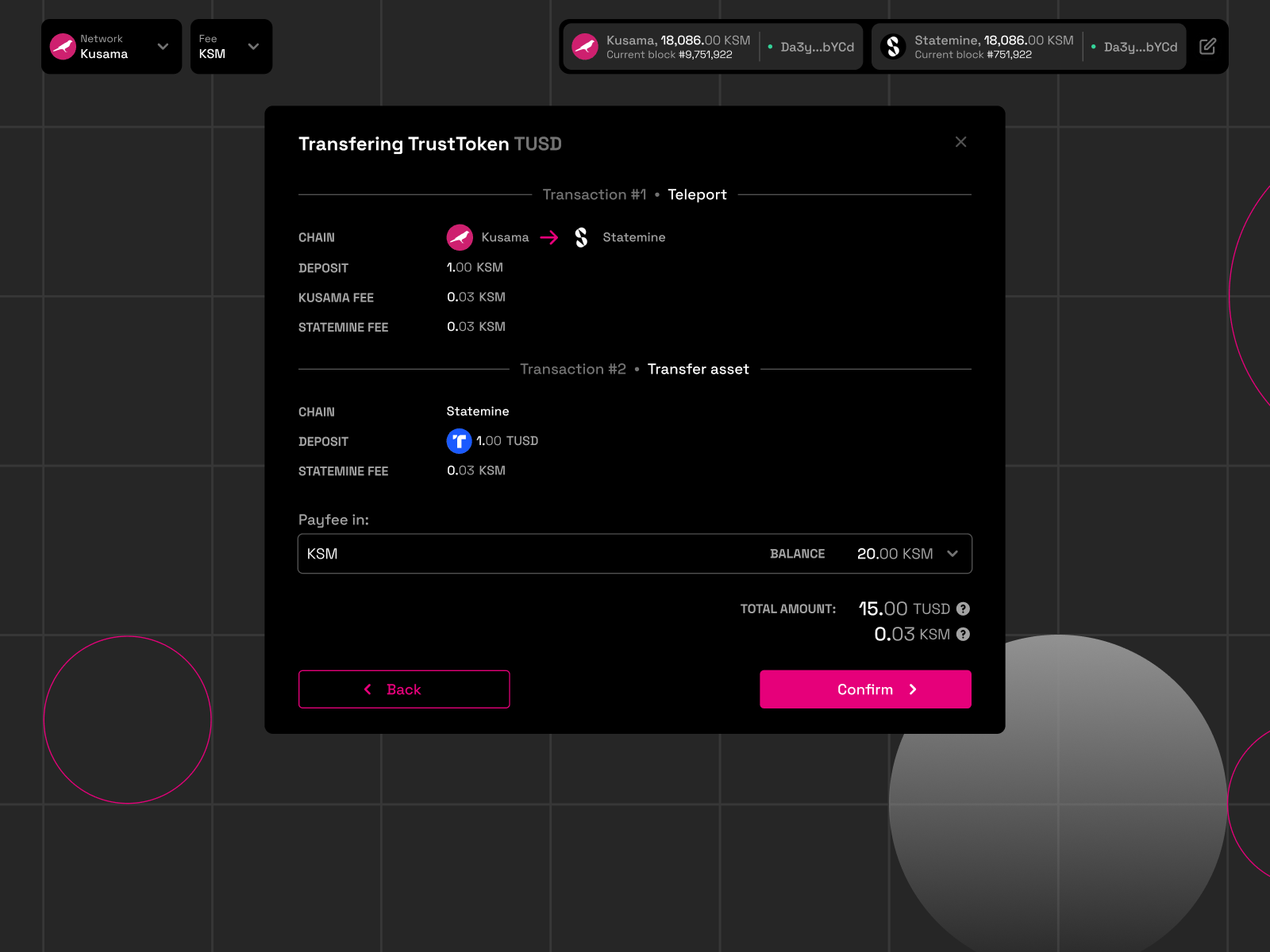
Task: Show help for 0.03 KSM total
Action: (963, 634)
